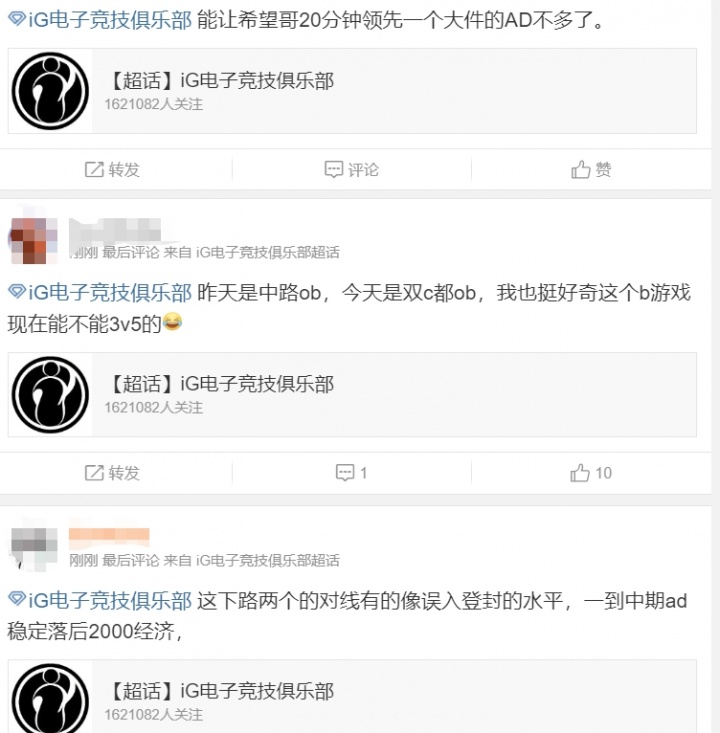Open 【超话】iG电子竞技俱乐部 title in second card
The height and width of the screenshot is (733, 720).
(x=222, y=384)
